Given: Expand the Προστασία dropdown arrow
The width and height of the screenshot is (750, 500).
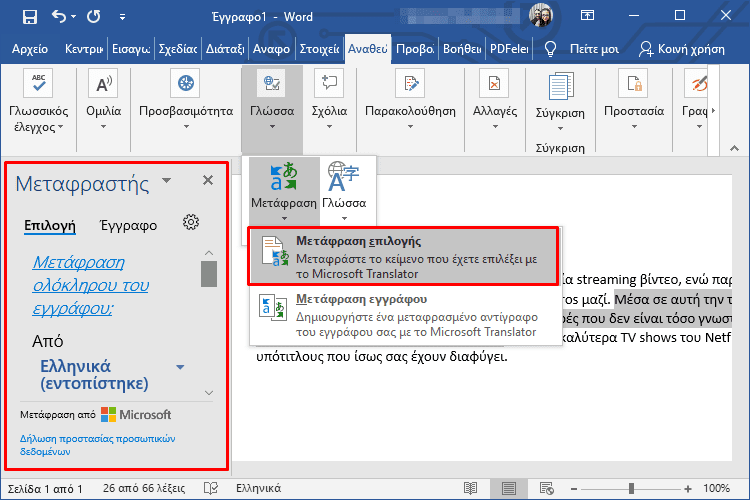Looking at the screenshot, I should coord(634,127).
